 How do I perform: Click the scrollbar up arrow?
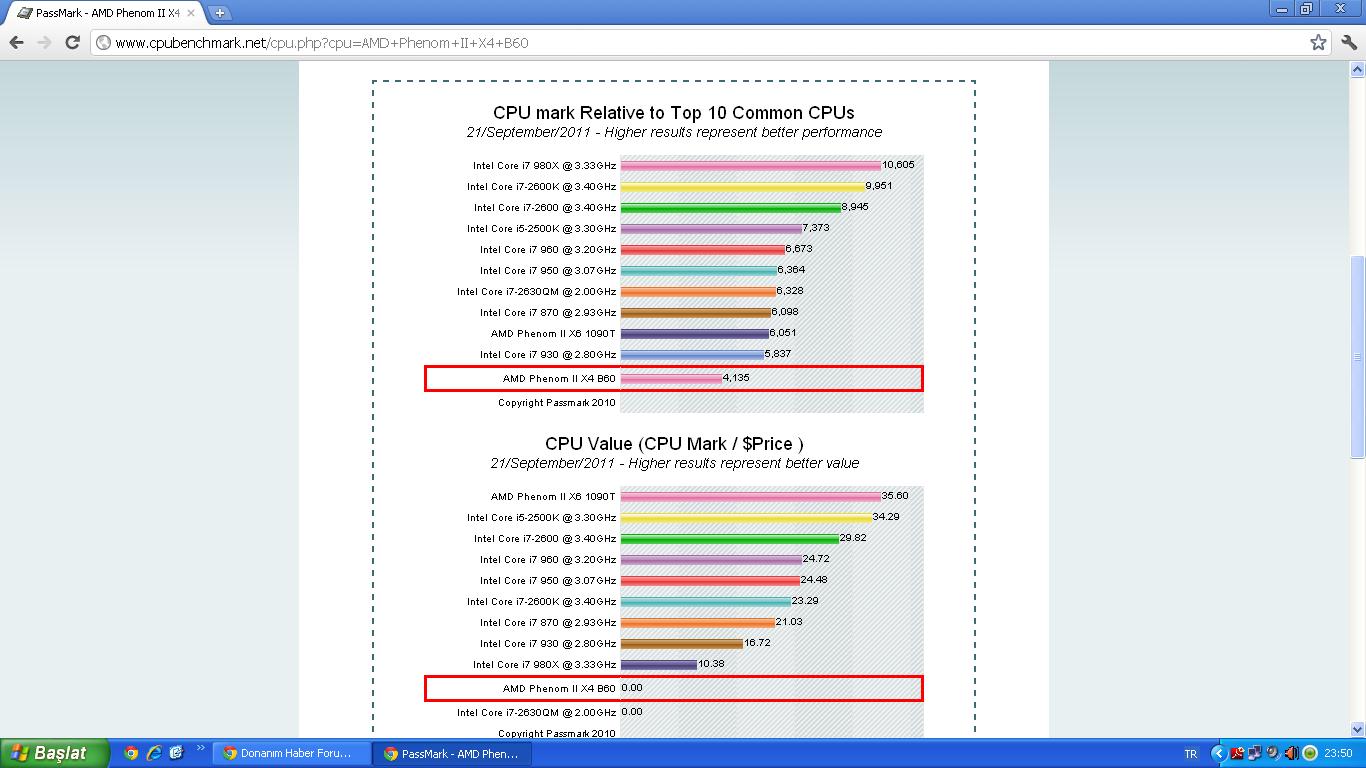tap(1357, 69)
